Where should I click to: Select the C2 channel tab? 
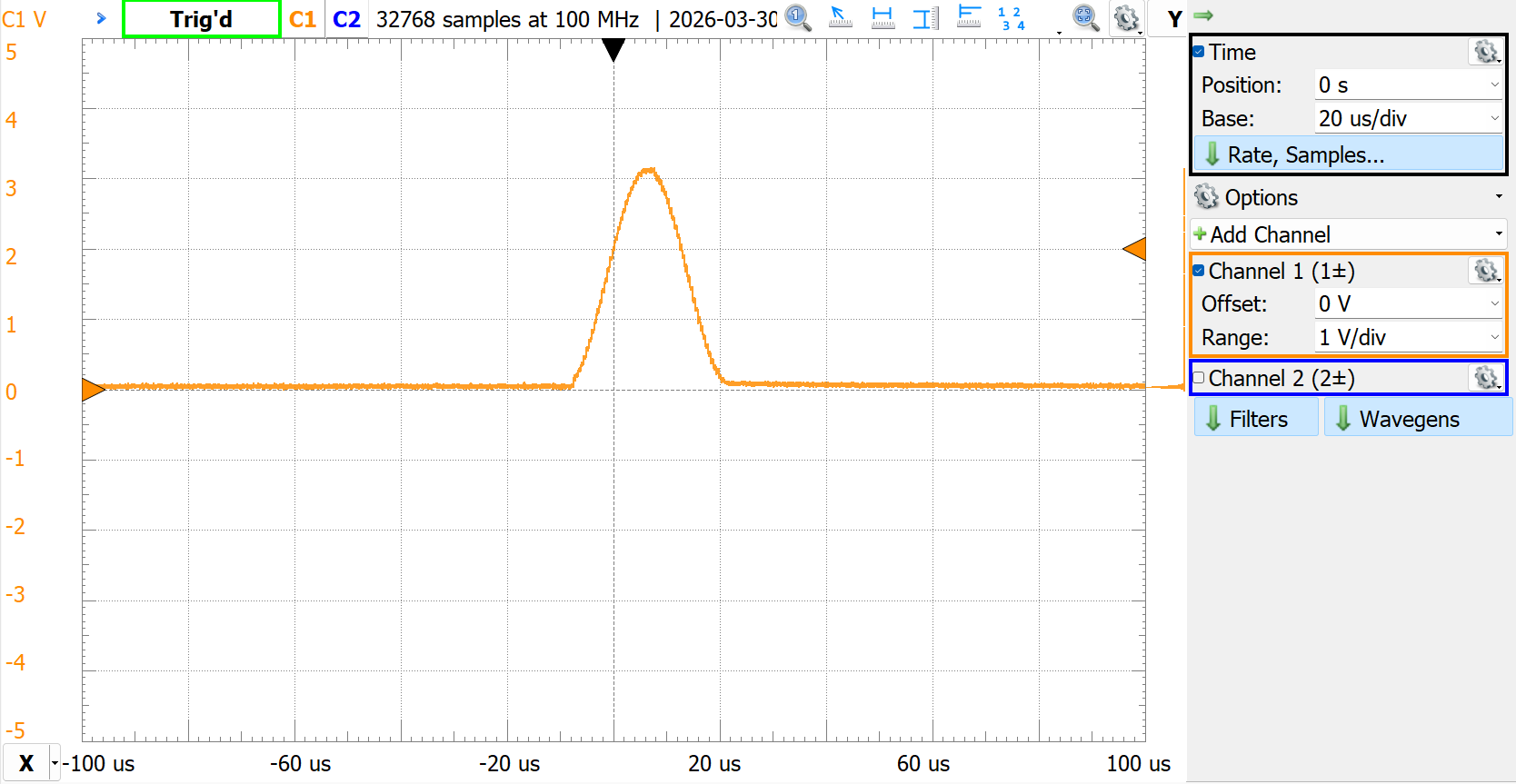346,19
